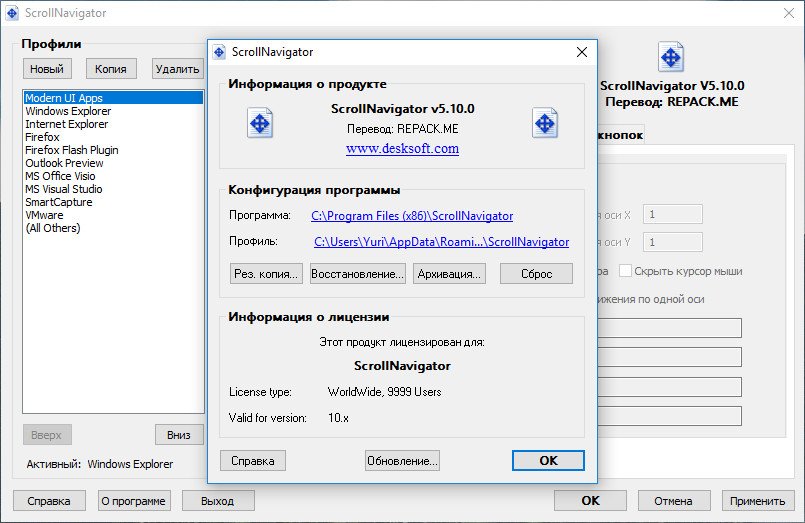Click the Выход button
This screenshot has width=805, height=523.
[218, 500]
